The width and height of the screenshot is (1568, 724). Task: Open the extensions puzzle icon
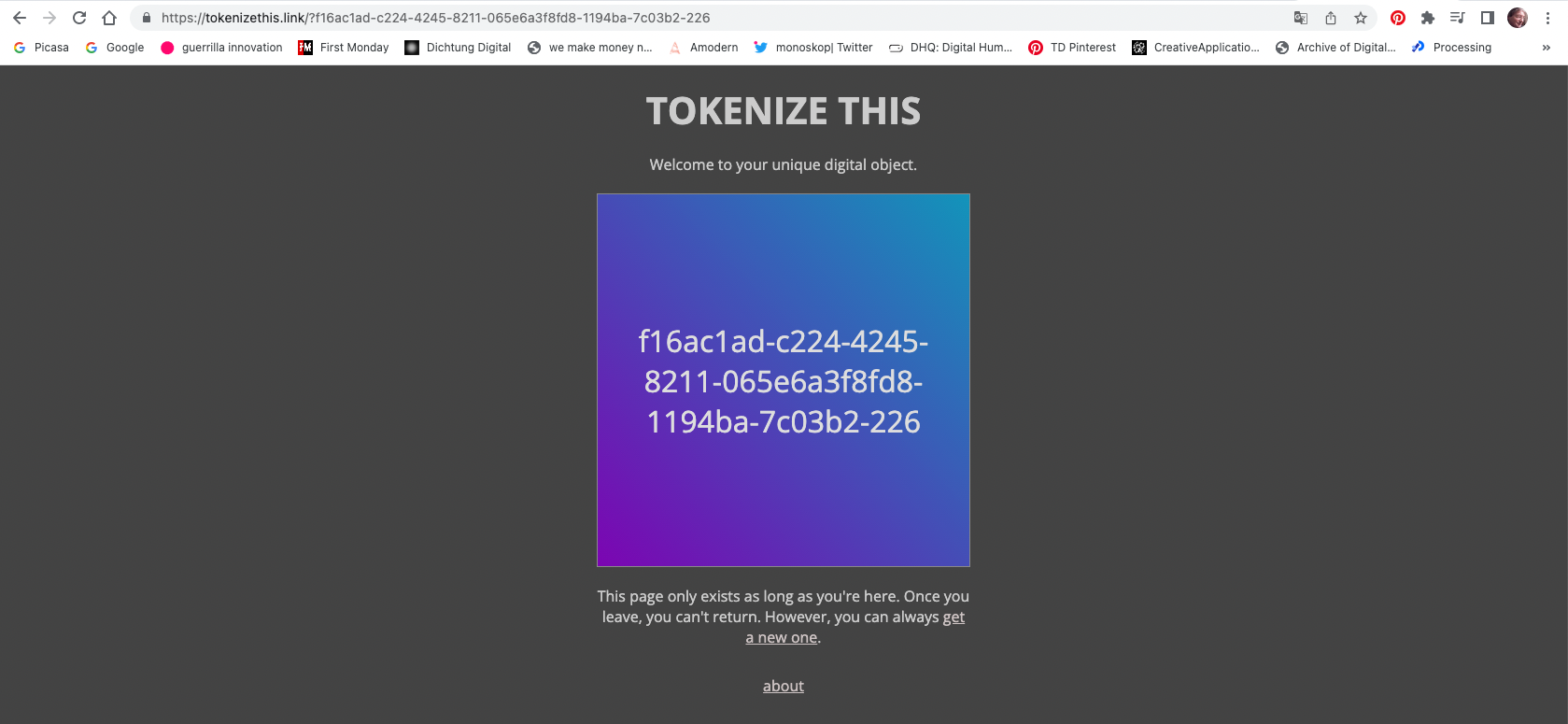1428,18
